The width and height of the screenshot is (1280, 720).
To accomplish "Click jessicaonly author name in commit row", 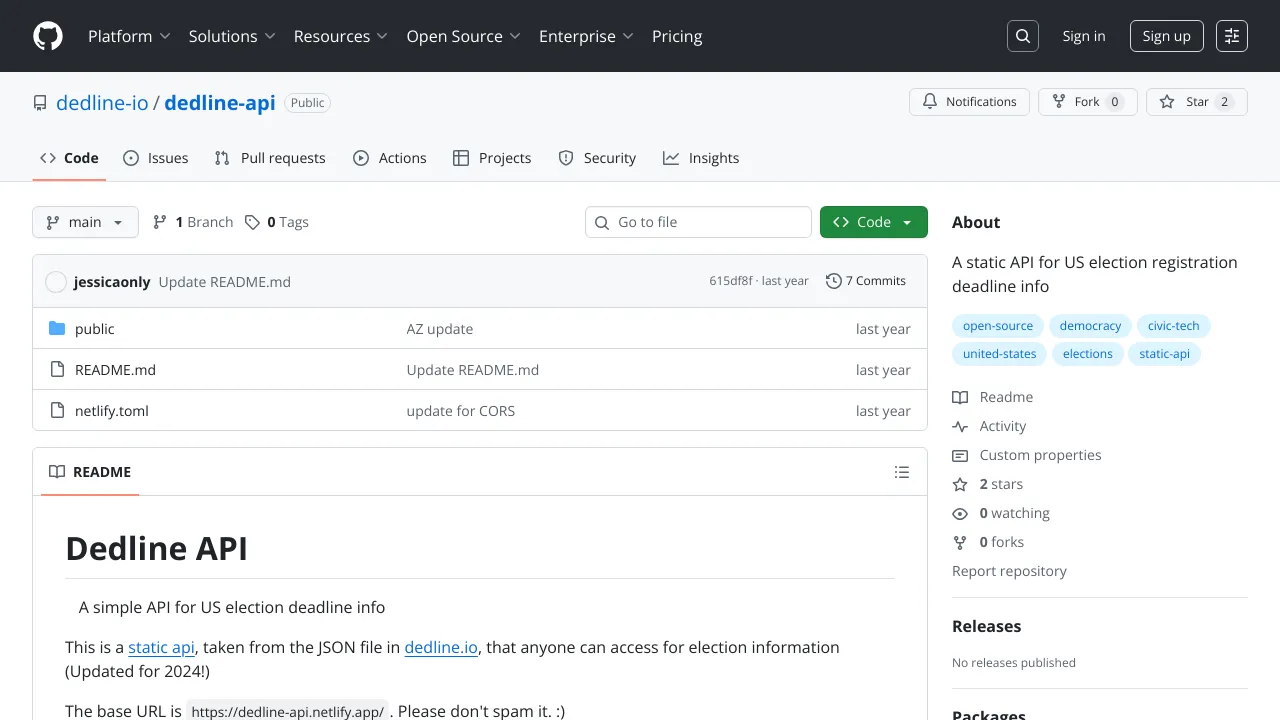I will click(112, 282).
